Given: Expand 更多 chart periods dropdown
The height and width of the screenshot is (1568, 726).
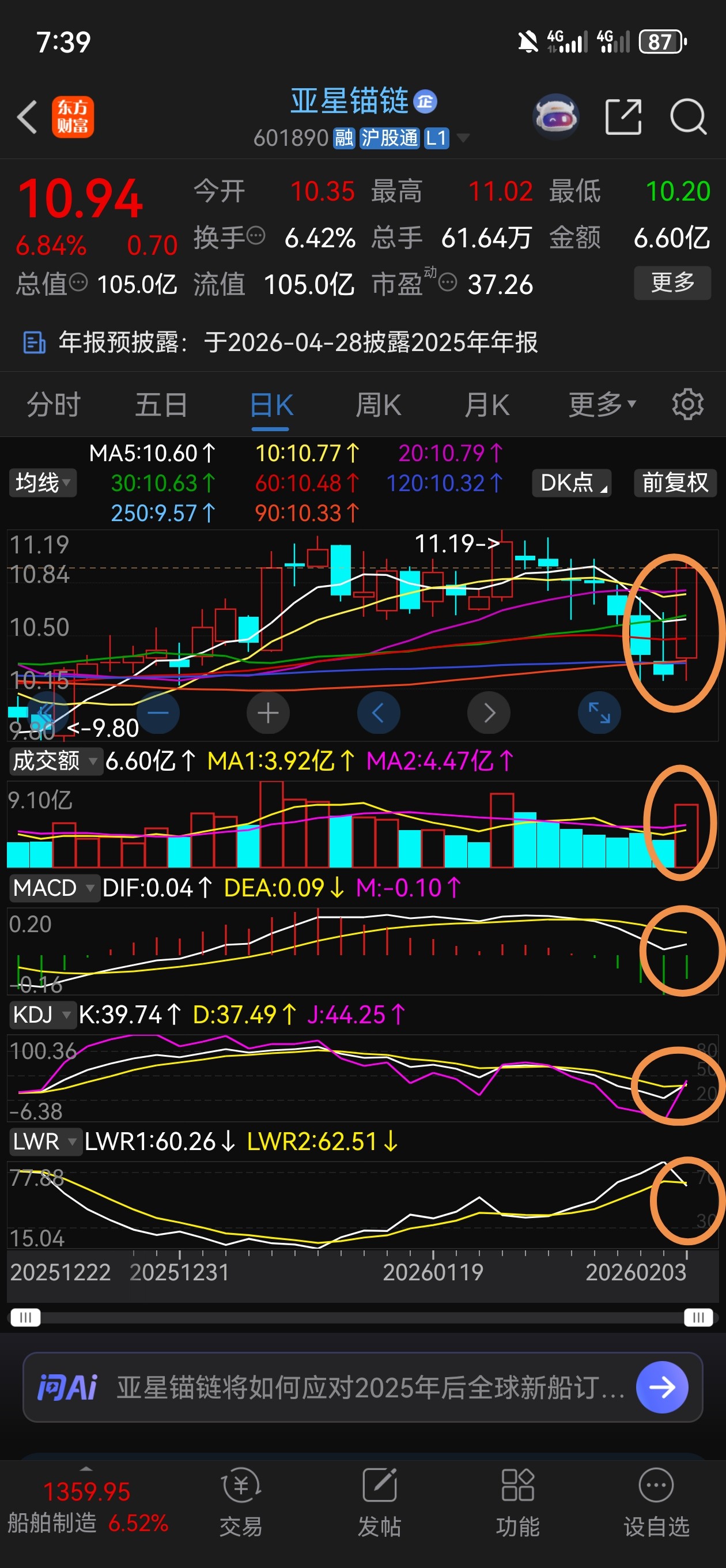Looking at the screenshot, I should pyautogui.click(x=602, y=405).
